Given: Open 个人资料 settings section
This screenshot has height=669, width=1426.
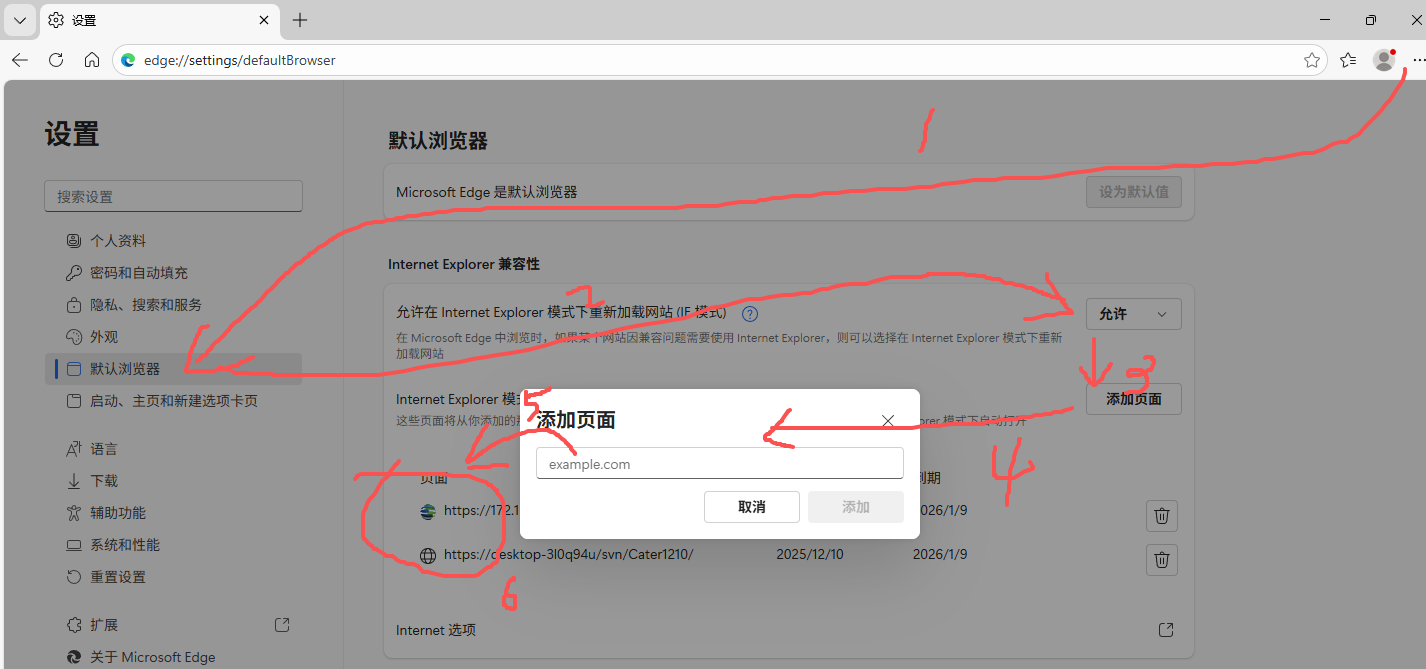Looking at the screenshot, I should pyautogui.click(x=173, y=241).
